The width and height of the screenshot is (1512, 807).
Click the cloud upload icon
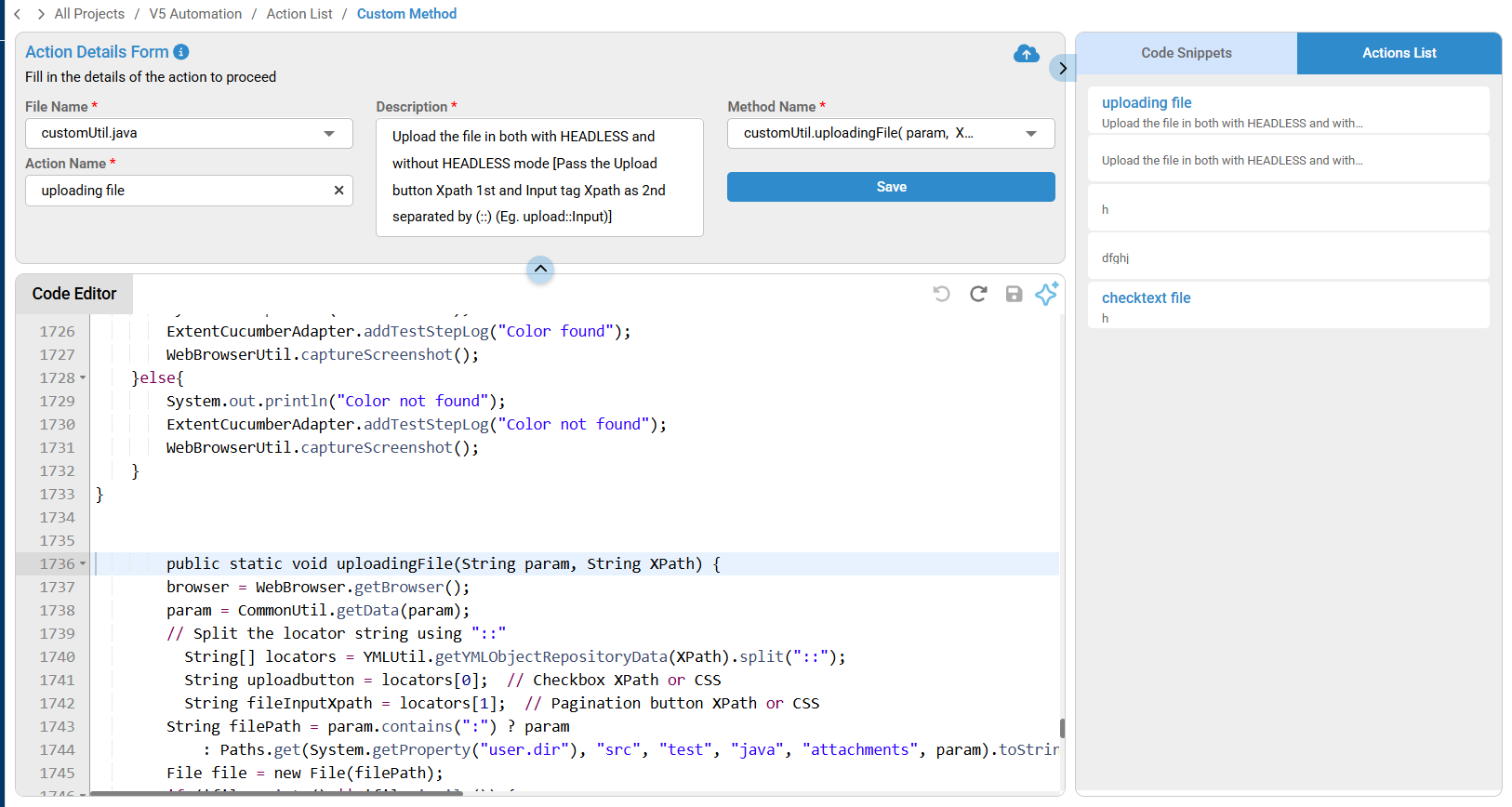point(1026,54)
